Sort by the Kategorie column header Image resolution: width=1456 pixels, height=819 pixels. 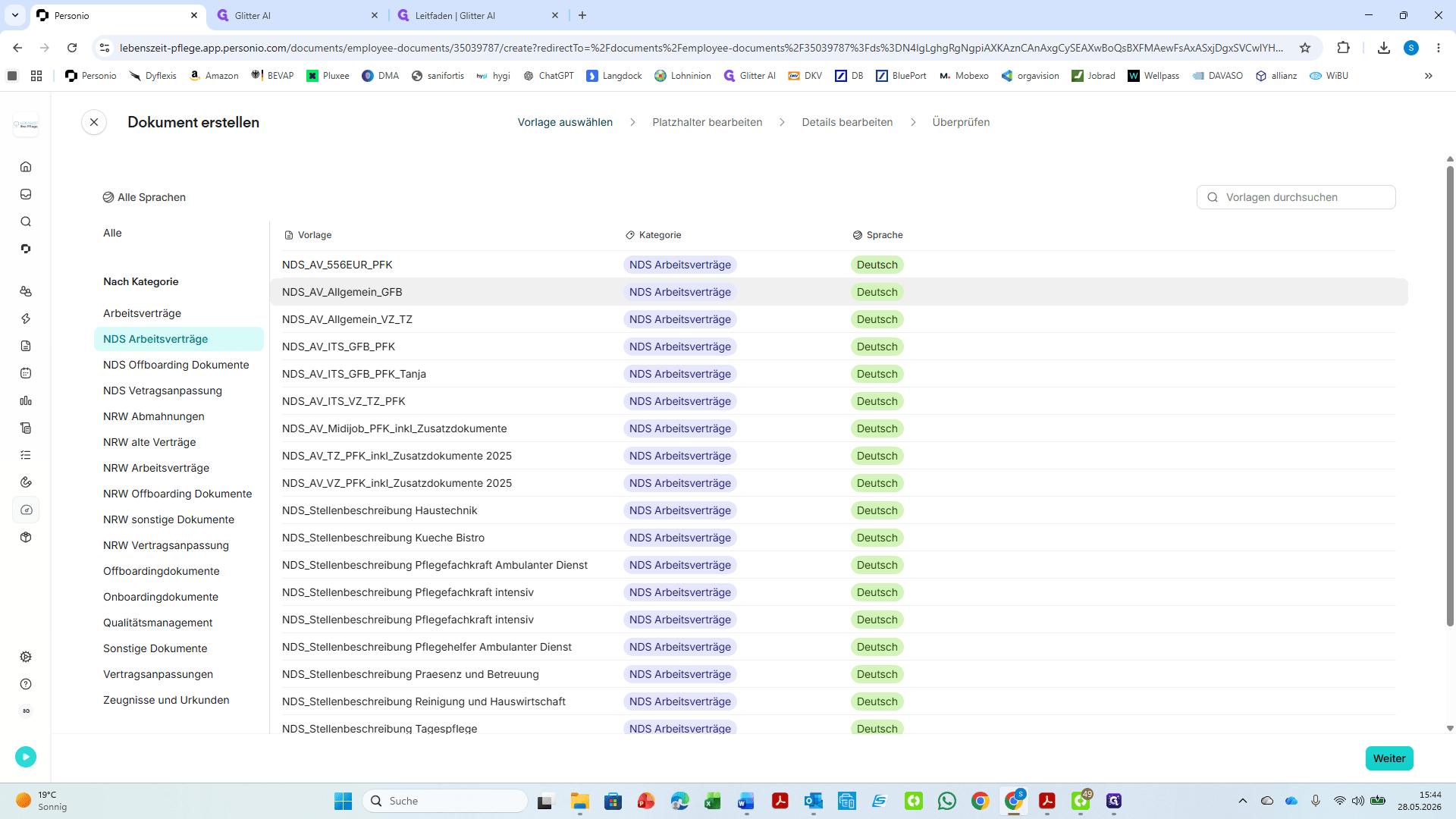click(653, 235)
